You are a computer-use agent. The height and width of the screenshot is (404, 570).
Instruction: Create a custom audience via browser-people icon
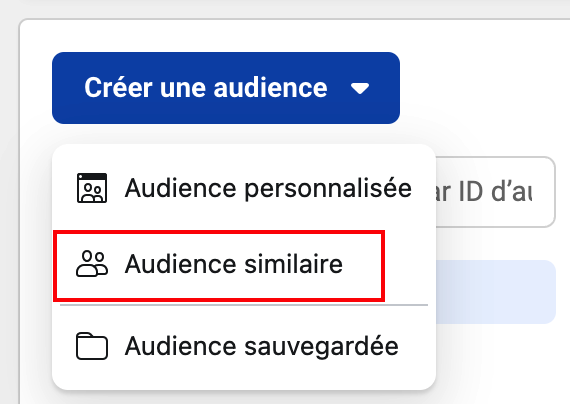click(x=92, y=188)
